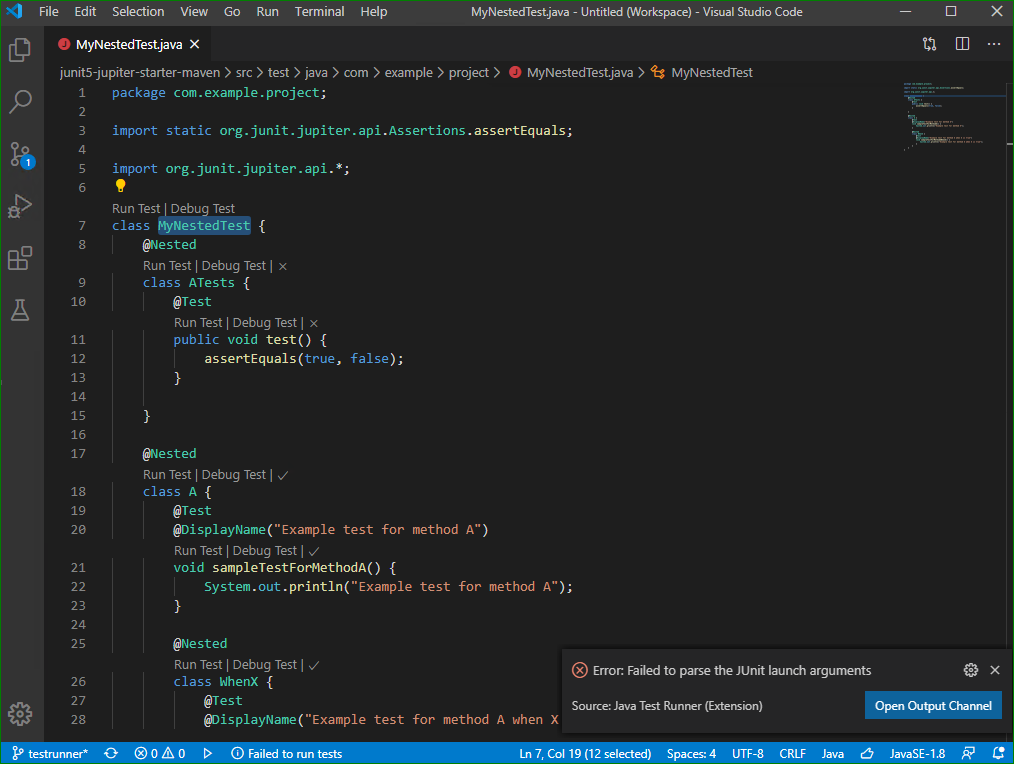
Task: Click Run Test above class MyNestedTest
Action: [x=136, y=209]
